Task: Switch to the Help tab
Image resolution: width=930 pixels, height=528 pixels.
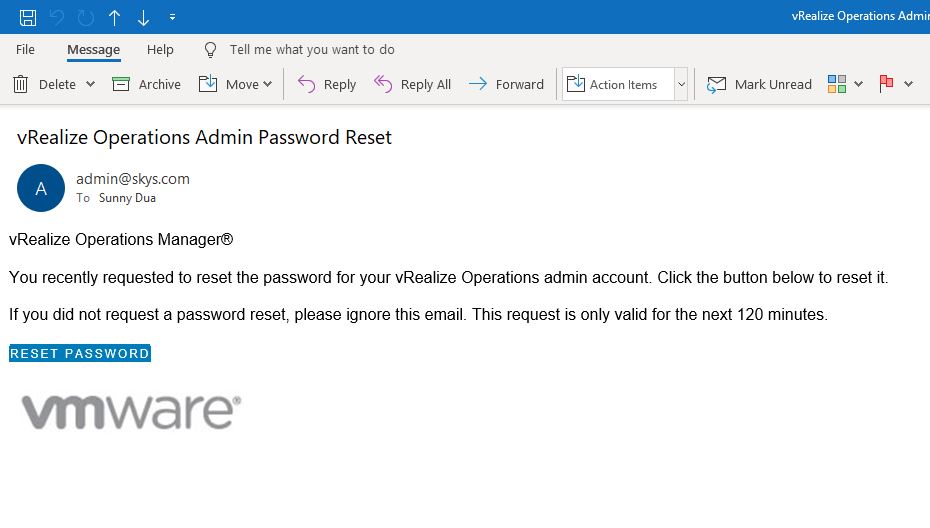Action: (x=160, y=49)
